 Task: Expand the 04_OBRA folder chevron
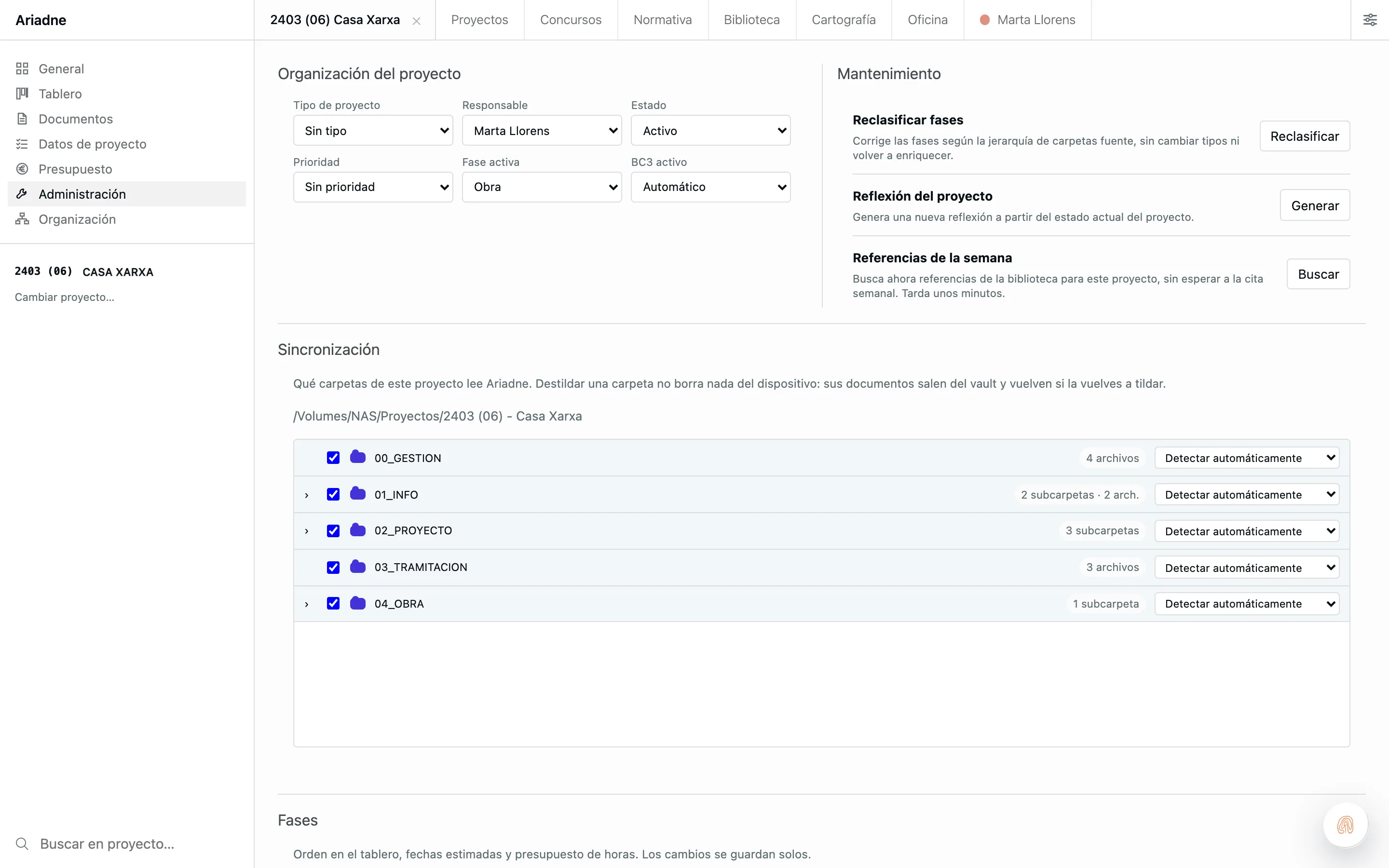(307, 604)
